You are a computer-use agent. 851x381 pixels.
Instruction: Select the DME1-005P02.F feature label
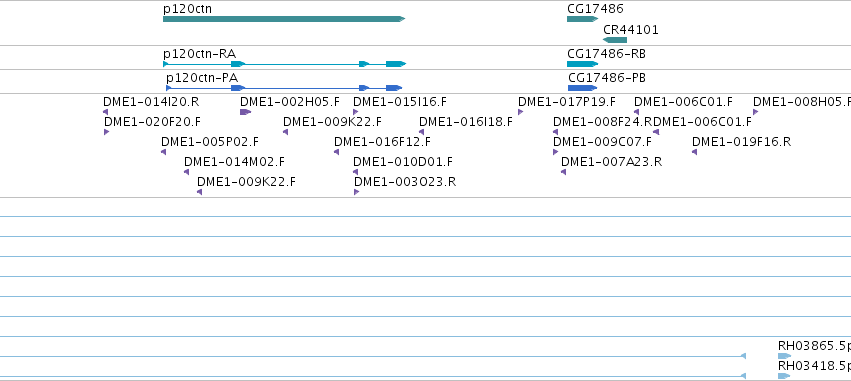tap(210, 142)
